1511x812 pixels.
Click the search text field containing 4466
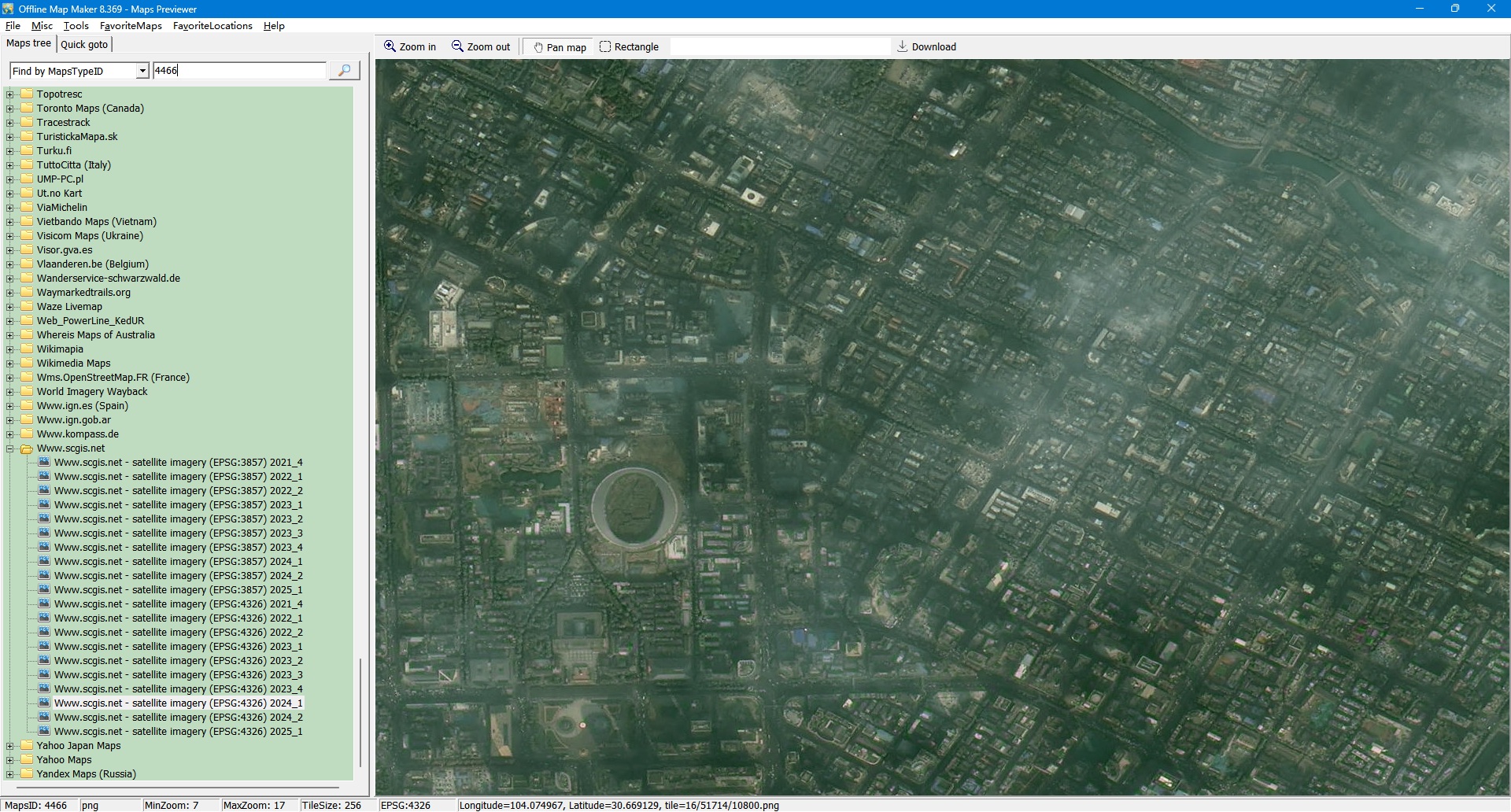pos(239,71)
